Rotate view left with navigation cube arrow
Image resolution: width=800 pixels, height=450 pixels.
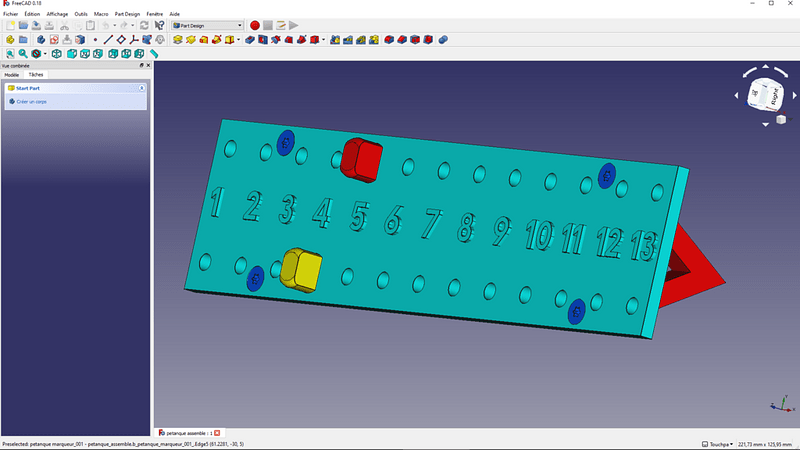(x=736, y=95)
